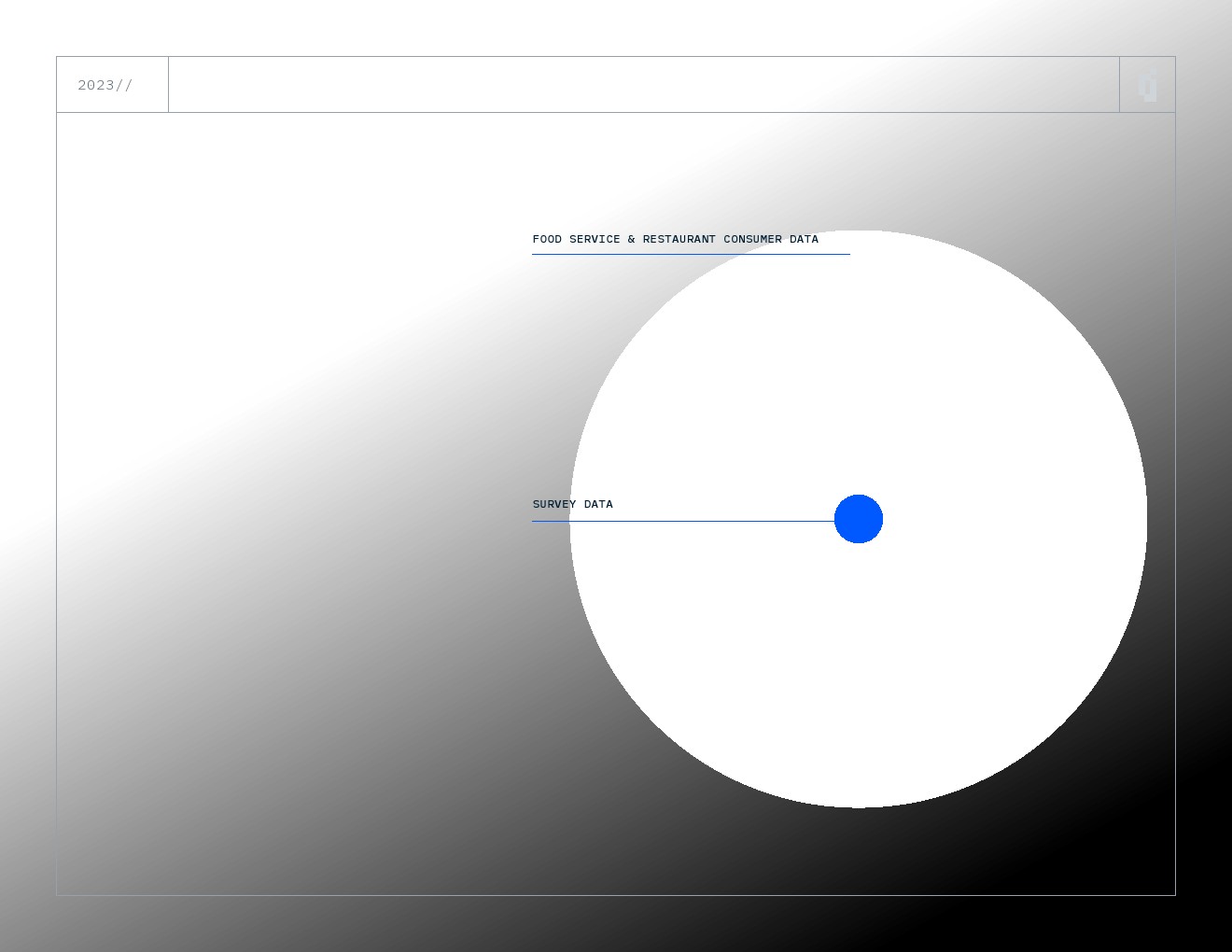Click the word "DATA" ending the heading
The height and width of the screenshot is (952, 1232).
(804, 240)
